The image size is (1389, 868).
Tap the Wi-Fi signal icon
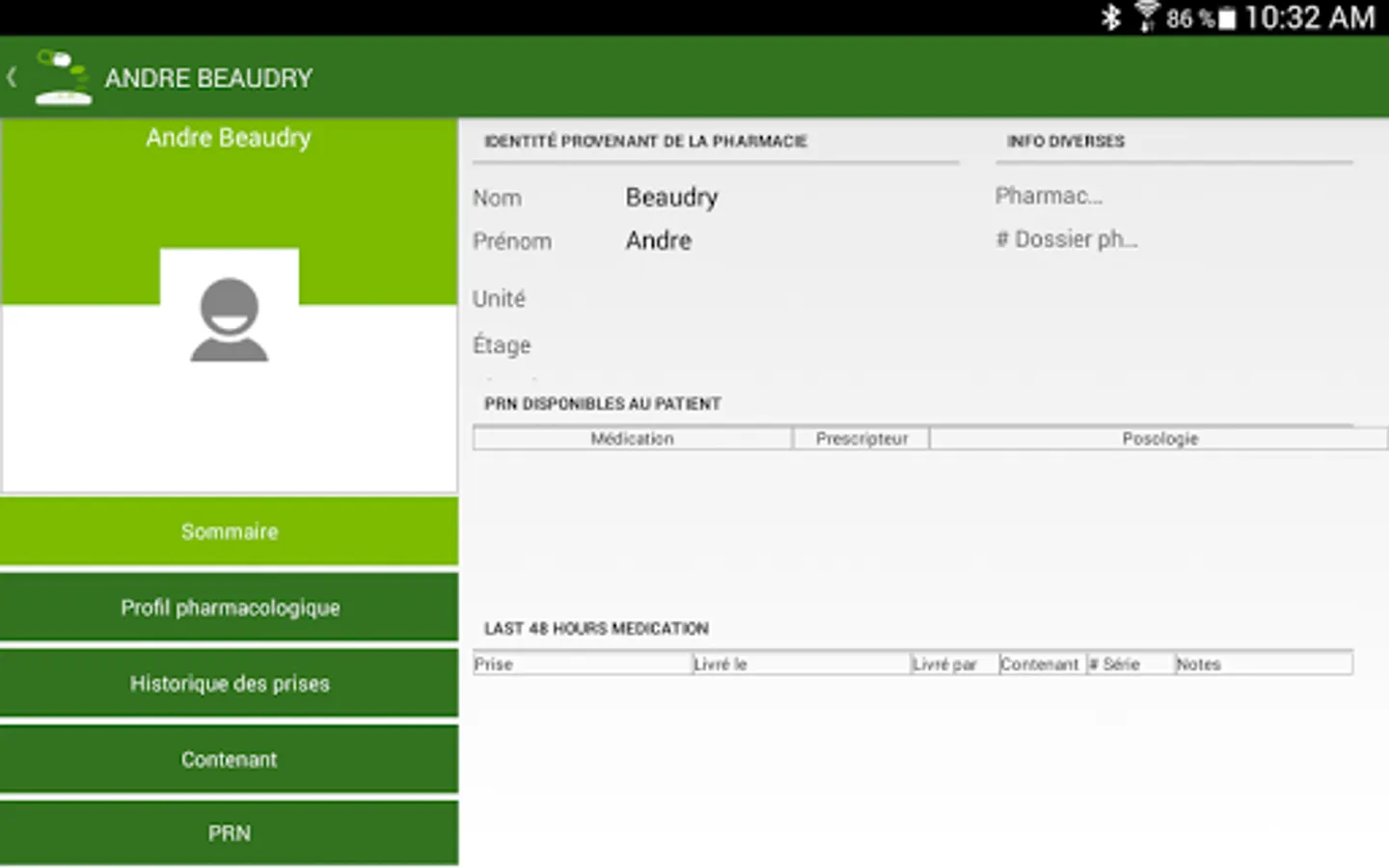tap(1146, 17)
